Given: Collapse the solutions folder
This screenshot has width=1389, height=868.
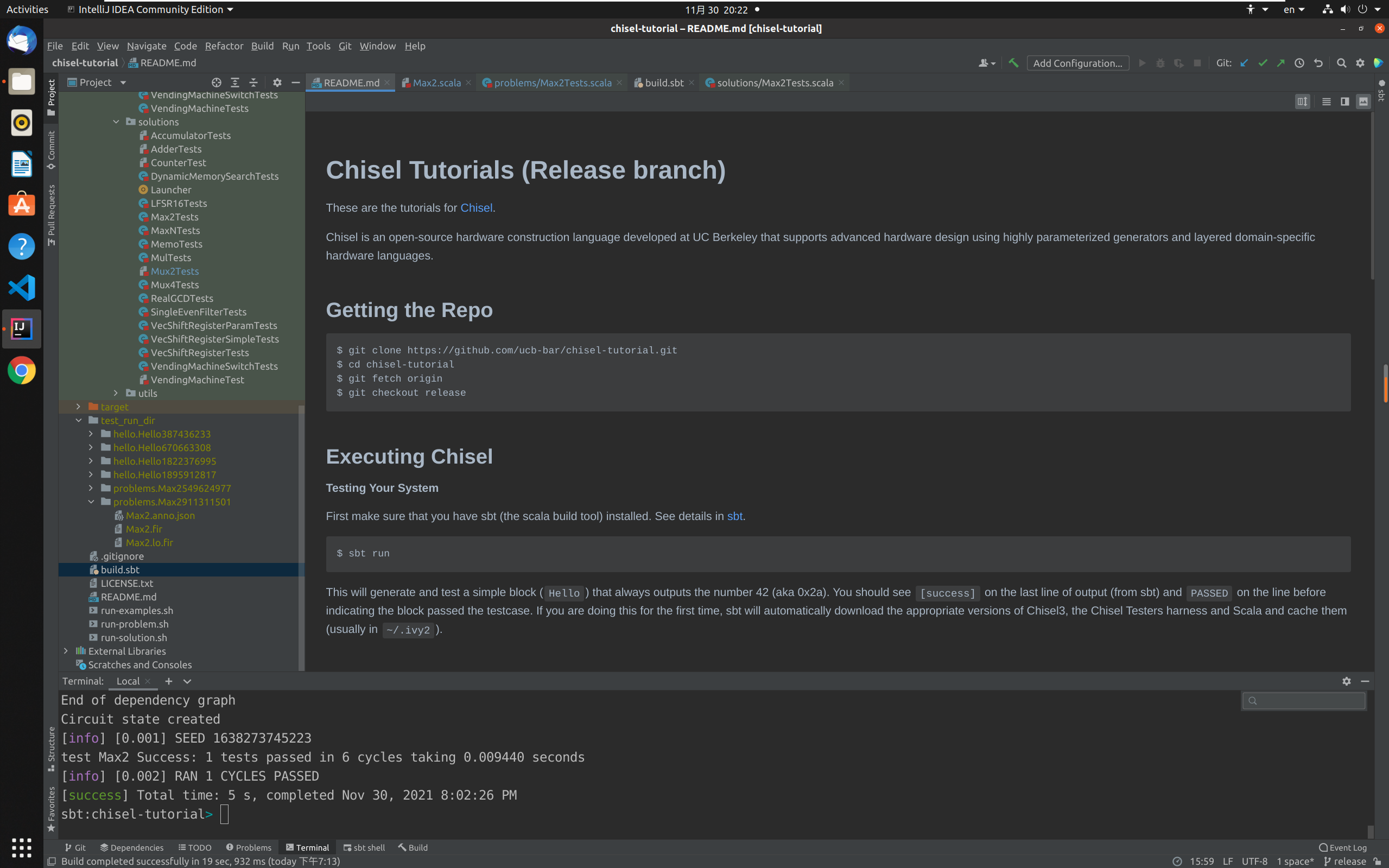Looking at the screenshot, I should (x=117, y=122).
